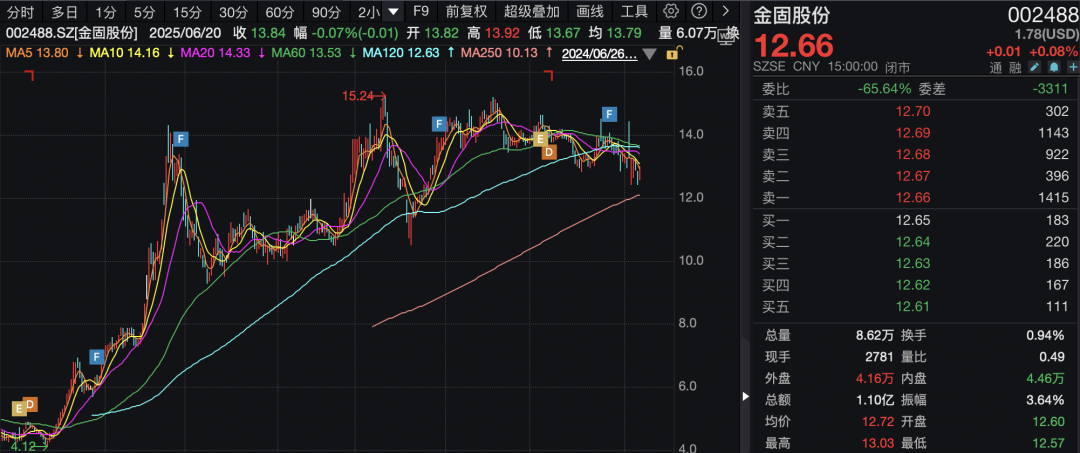This screenshot has width=1080, height=453.
Task: Toggle 超级叠加 overlay mode
Action: click(532, 12)
